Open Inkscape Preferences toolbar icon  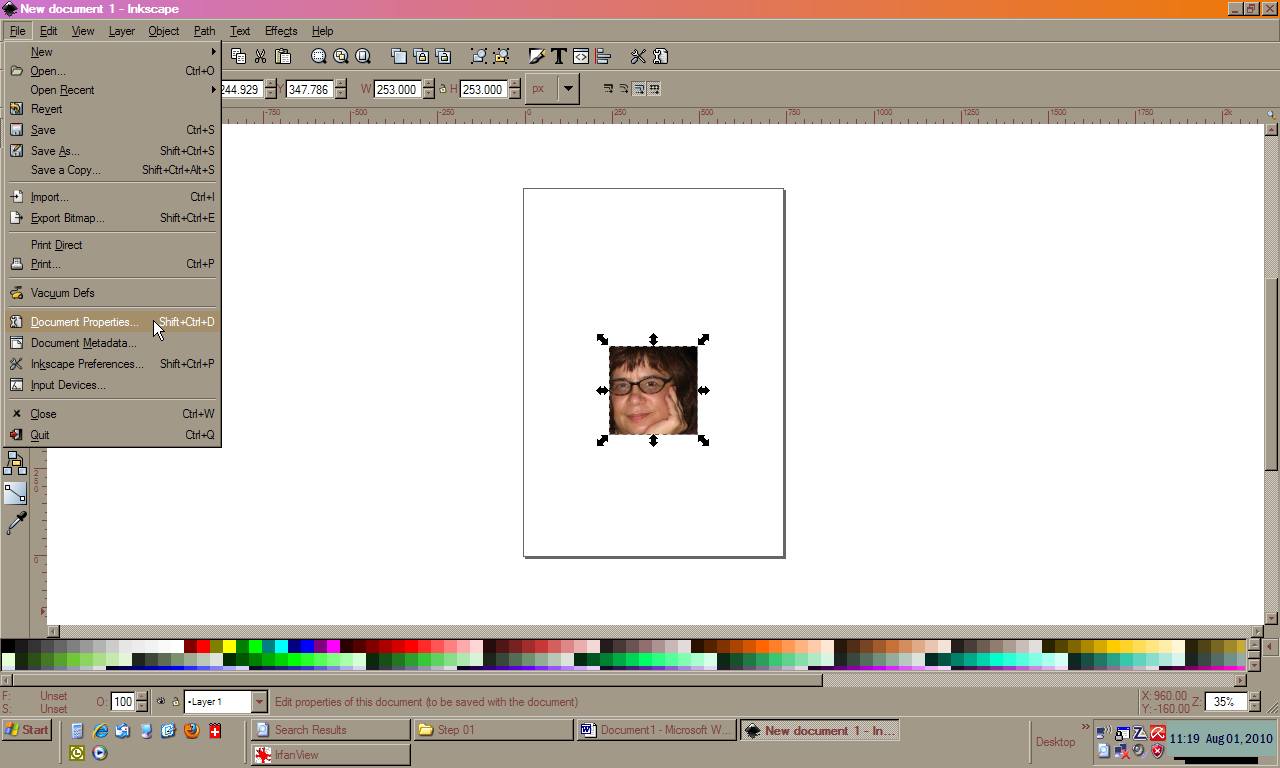point(638,56)
